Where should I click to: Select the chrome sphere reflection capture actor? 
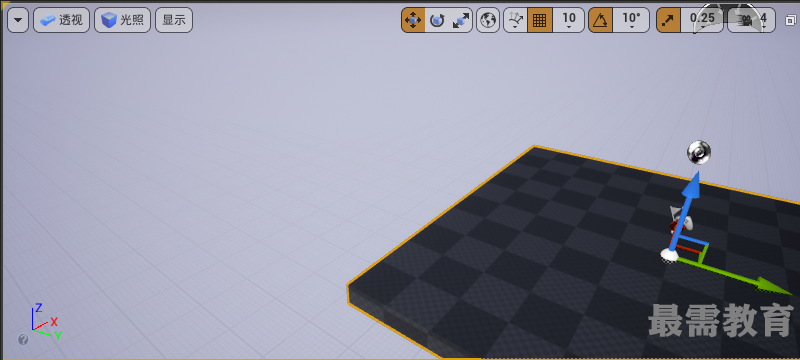pyautogui.click(x=698, y=152)
